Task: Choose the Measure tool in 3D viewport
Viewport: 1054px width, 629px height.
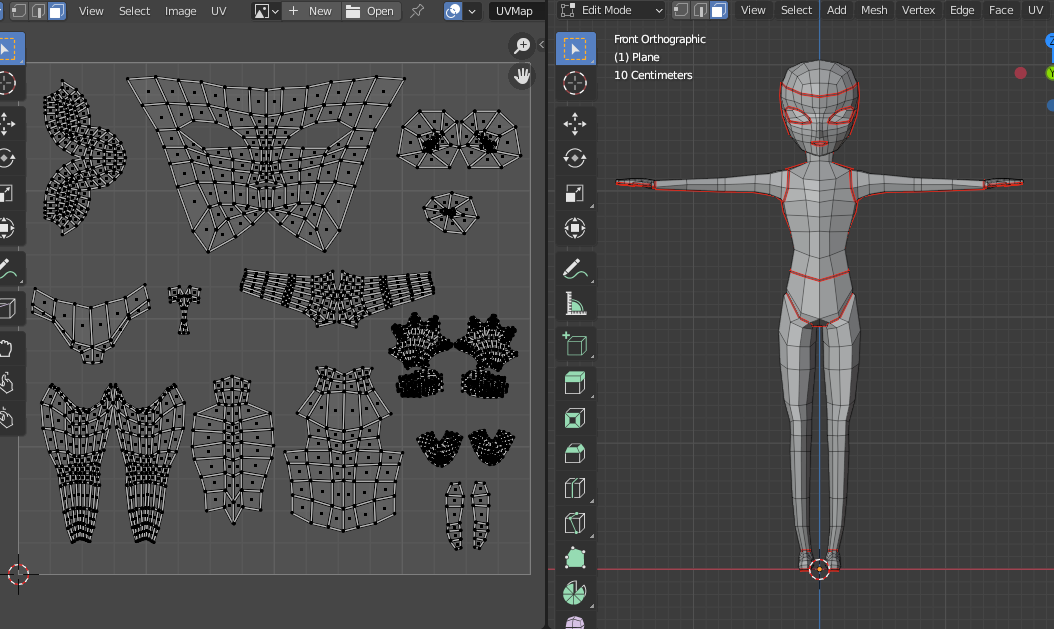Action: pos(574,304)
